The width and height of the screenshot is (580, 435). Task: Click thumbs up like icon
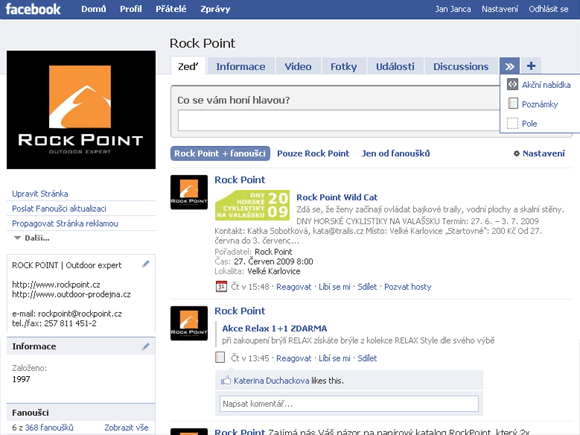pos(226,380)
